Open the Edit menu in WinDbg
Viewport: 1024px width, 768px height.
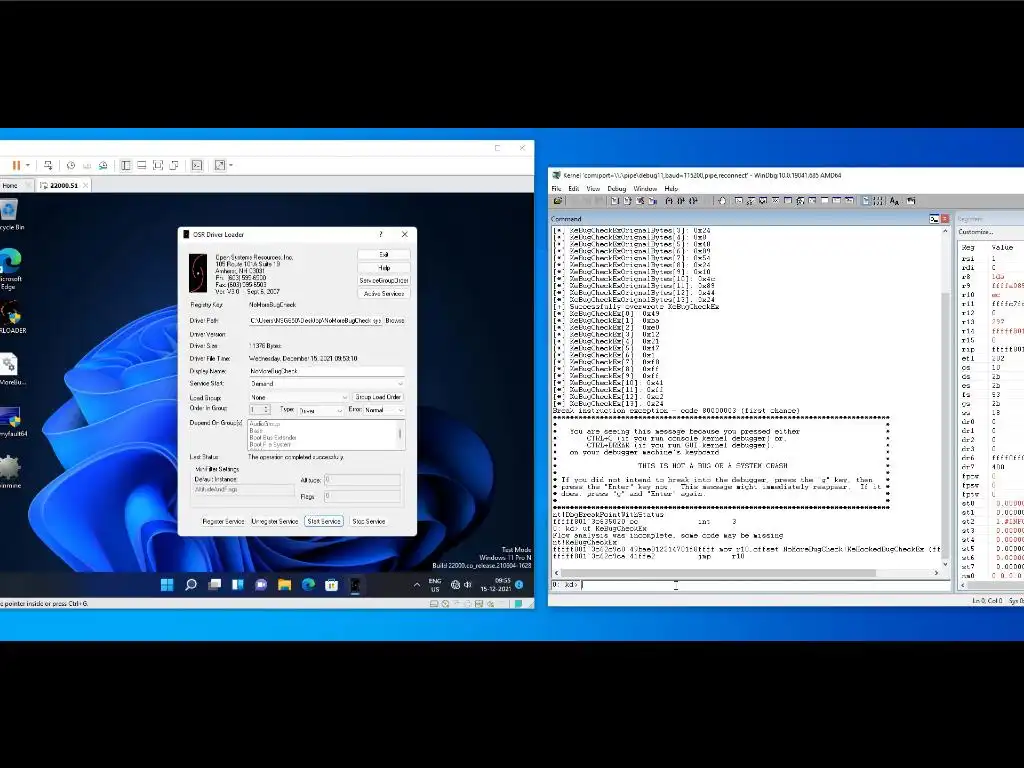573,189
